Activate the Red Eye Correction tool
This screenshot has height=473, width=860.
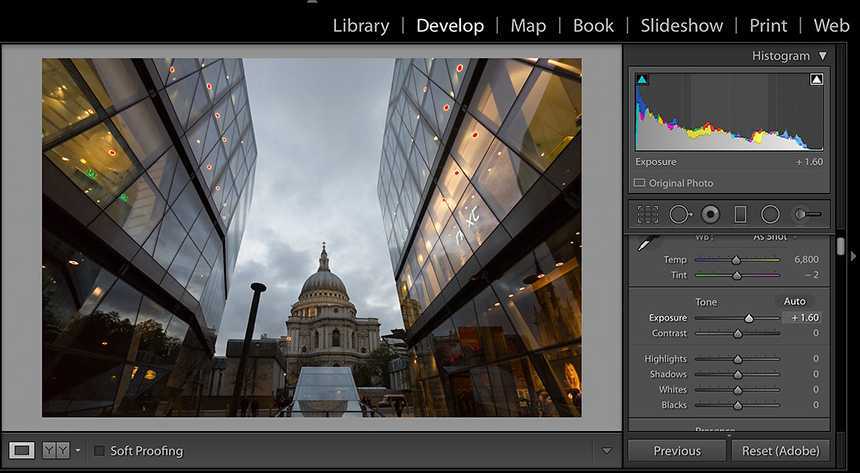pos(710,214)
